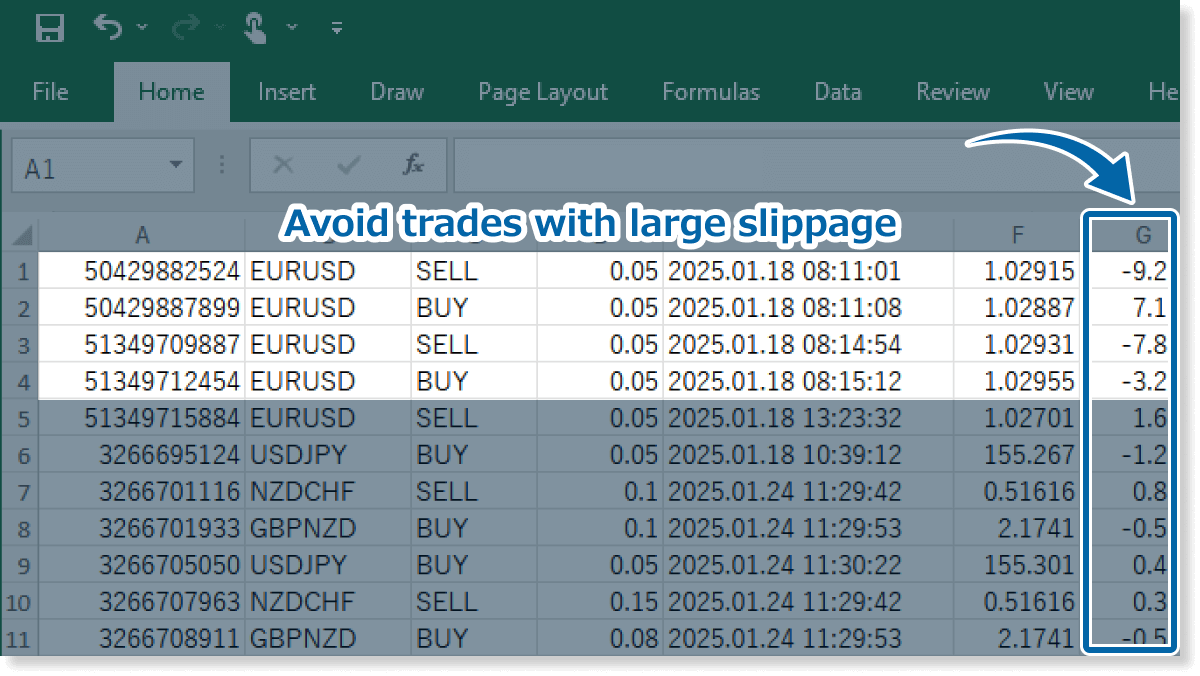Click the Cancel X icon in the formula bar
Image resolution: width=1200 pixels, height=676 pixels.
tap(284, 166)
